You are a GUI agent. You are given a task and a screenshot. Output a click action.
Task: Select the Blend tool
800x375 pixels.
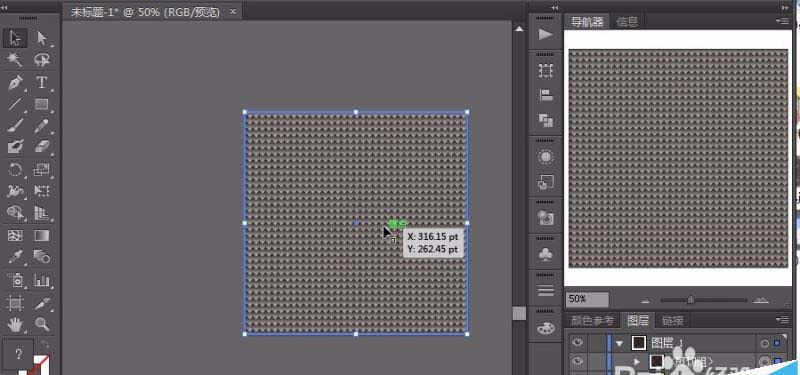tap(42, 257)
